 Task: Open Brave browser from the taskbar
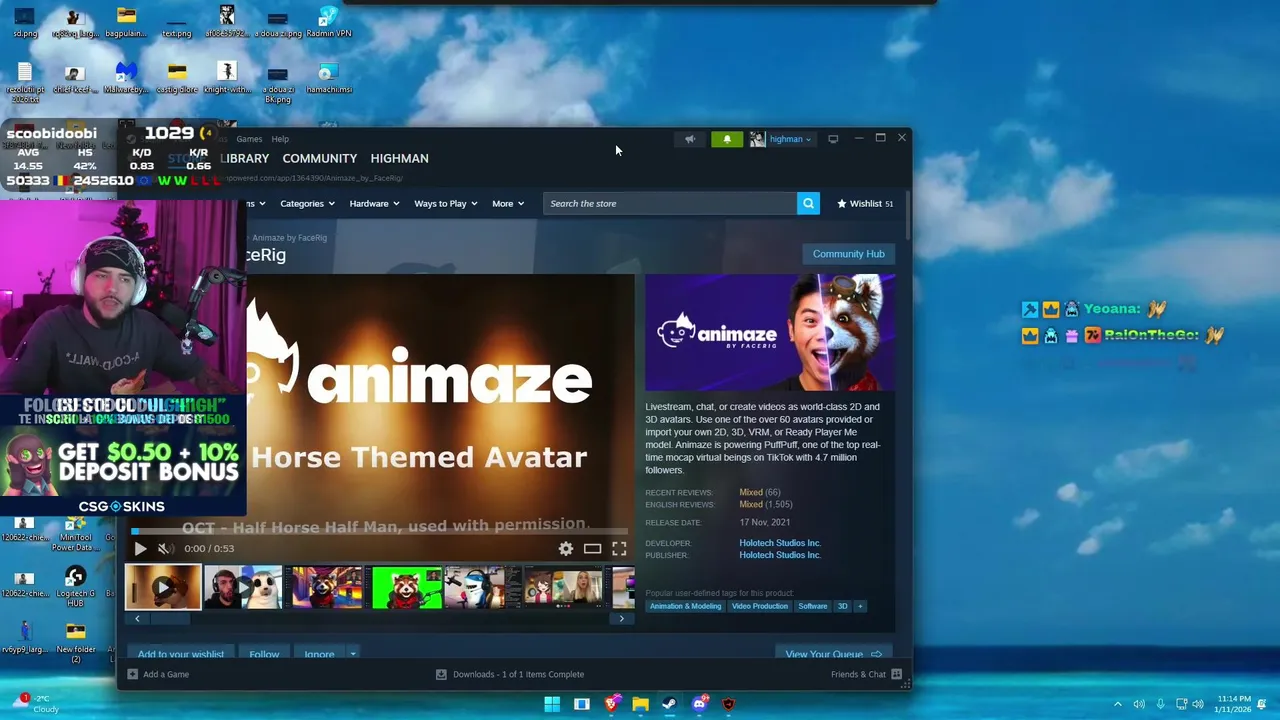(611, 704)
